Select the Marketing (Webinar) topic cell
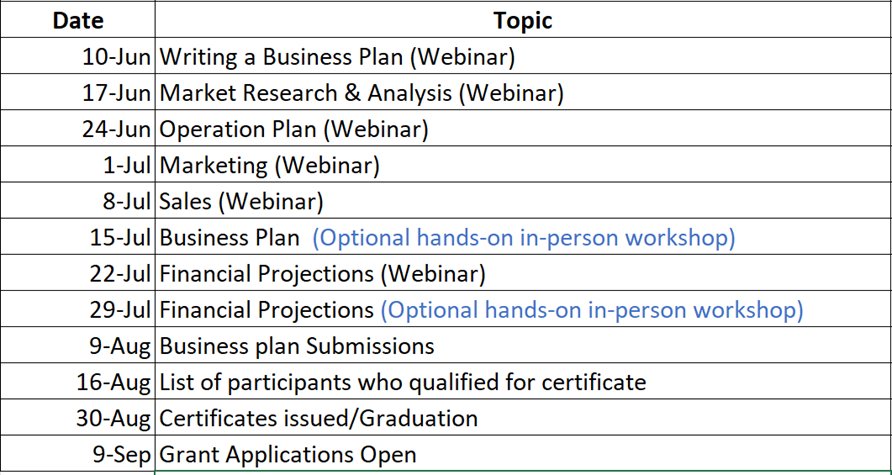Viewport: 892px width, 475px height. point(269,165)
